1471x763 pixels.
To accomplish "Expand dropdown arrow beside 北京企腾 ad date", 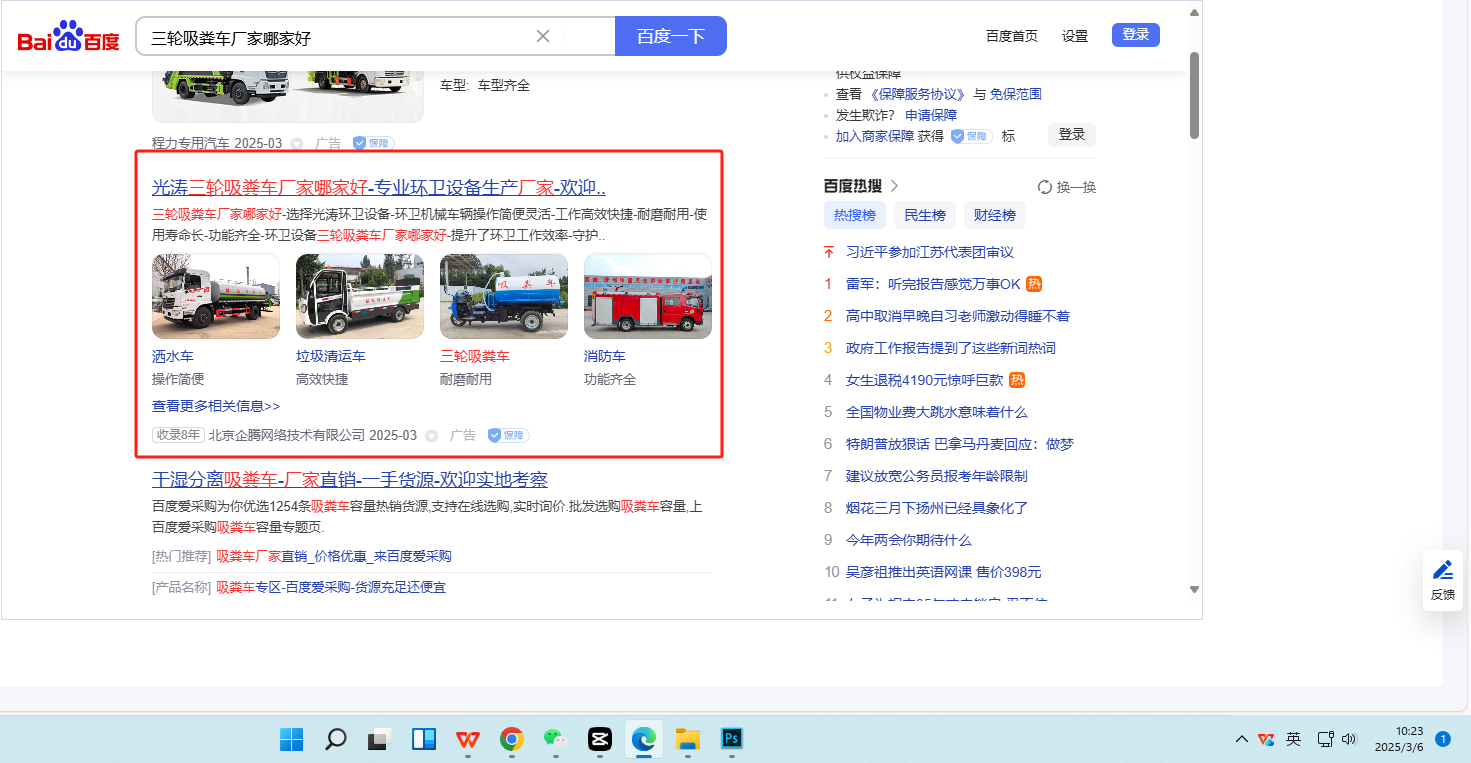I will (x=432, y=436).
